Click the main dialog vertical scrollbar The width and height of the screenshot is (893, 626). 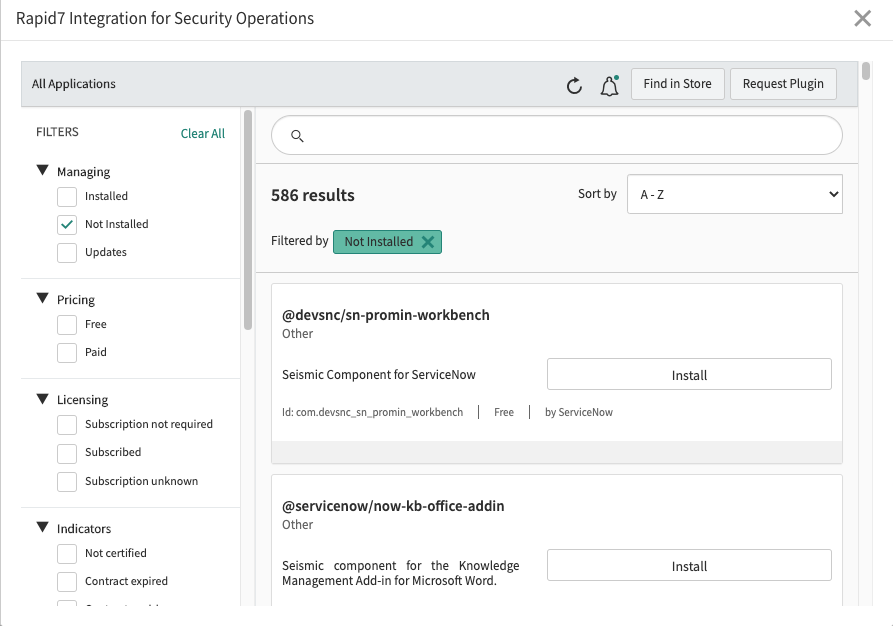pyautogui.click(x=866, y=71)
